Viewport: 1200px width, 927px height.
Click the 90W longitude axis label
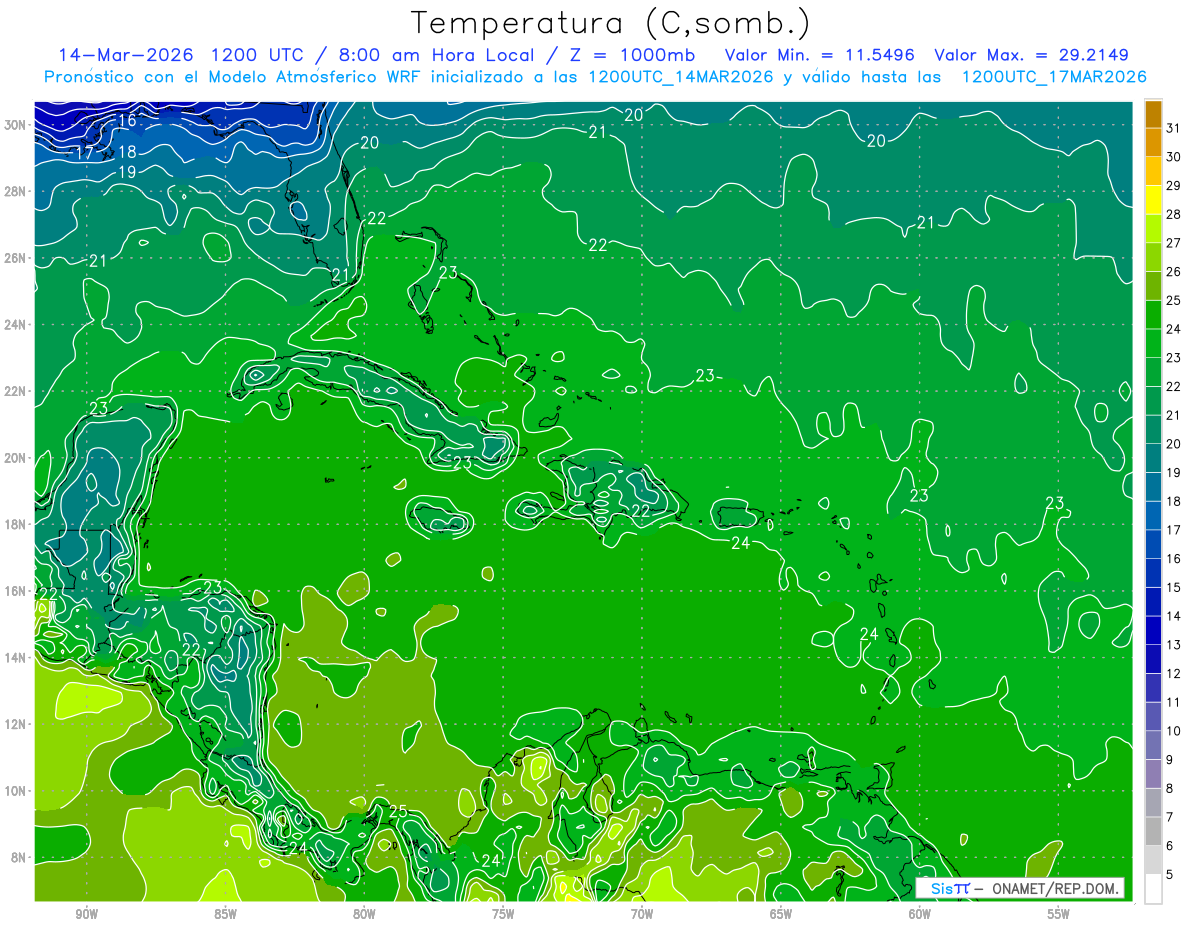[86, 914]
